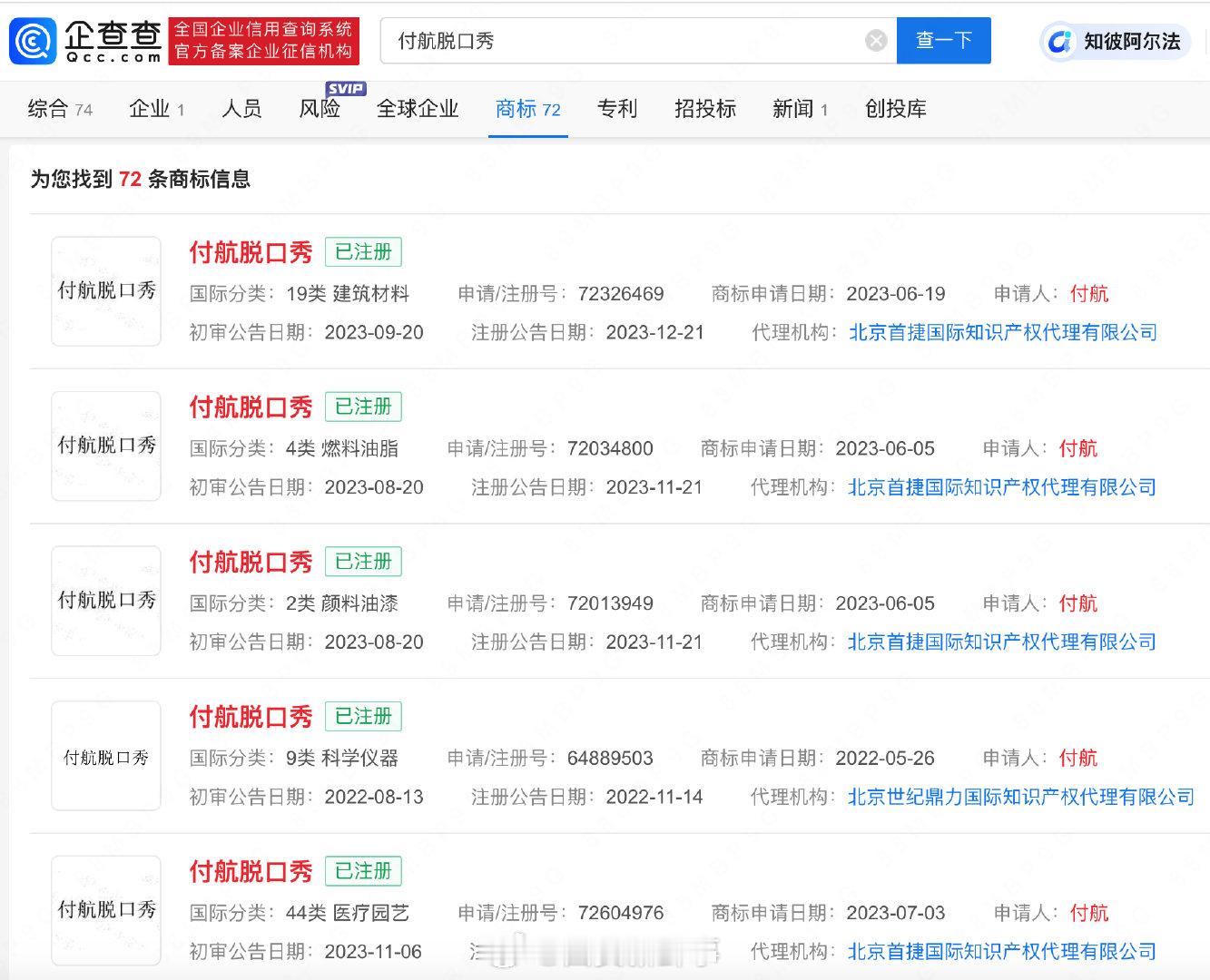The image size is (1210, 980).
Task: Open 付航脱口秀 title of registration 64889503
Action: point(251,717)
